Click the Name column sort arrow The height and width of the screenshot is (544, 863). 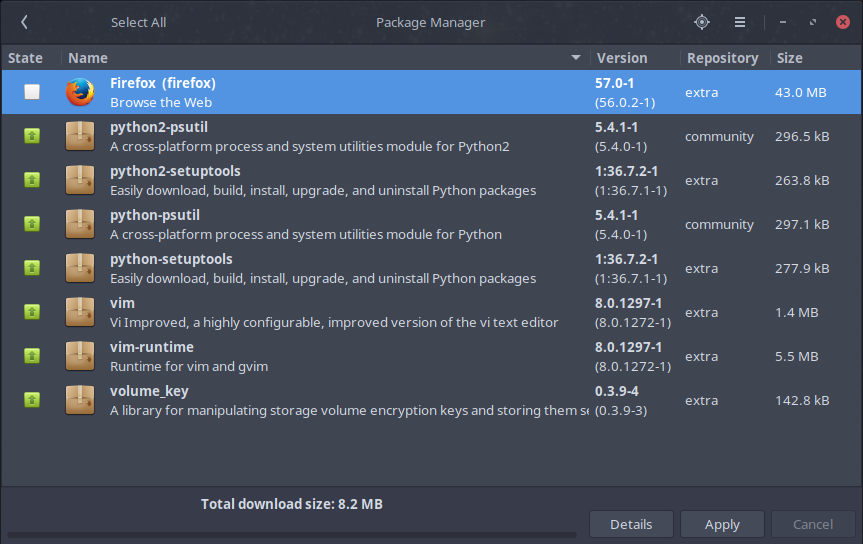click(x=576, y=58)
